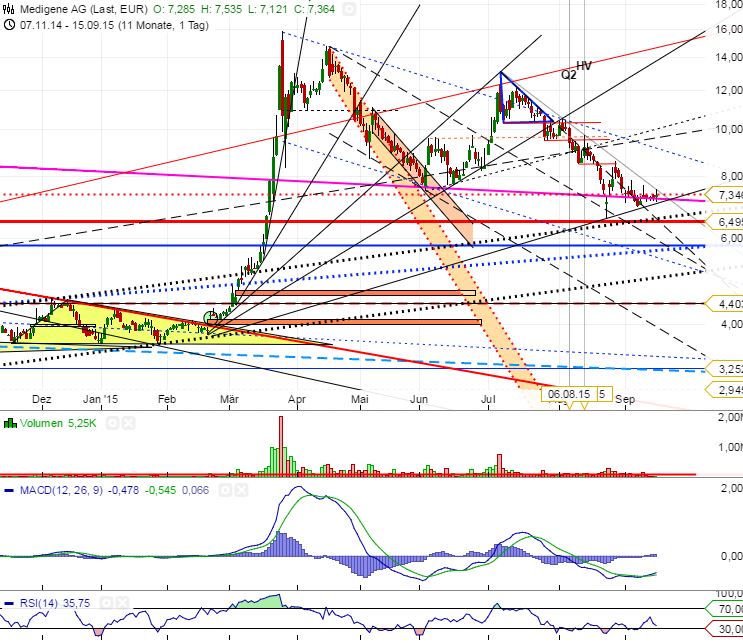The image size is (743, 643).
Task: Open RSI indicator settings gear
Action: (x=106, y=603)
